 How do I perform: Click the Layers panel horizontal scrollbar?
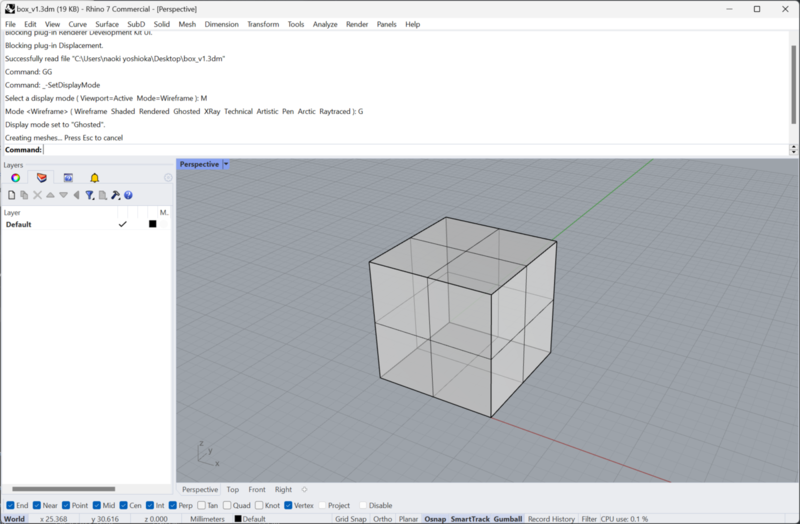[x=64, y=489]
